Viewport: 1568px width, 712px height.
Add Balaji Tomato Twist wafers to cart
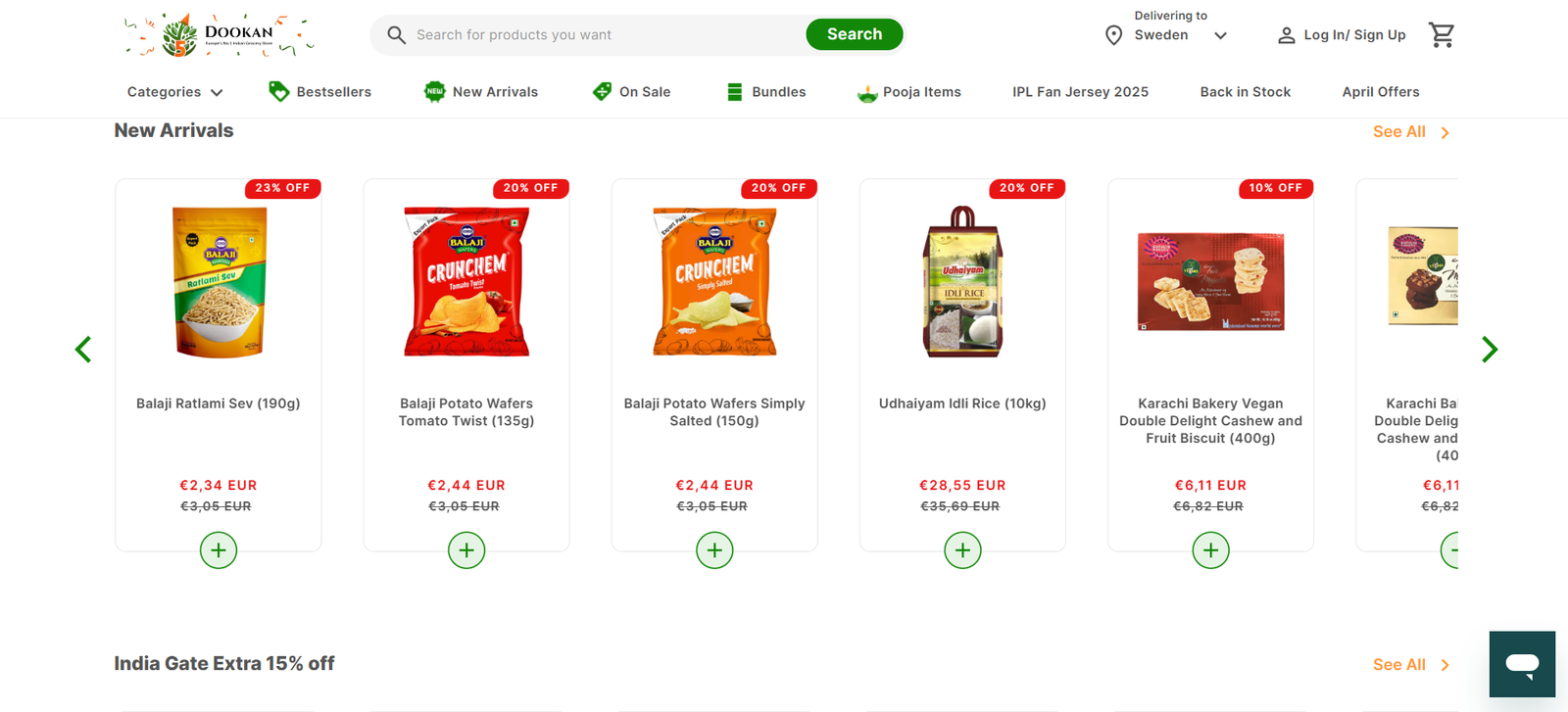click(466, 550)
